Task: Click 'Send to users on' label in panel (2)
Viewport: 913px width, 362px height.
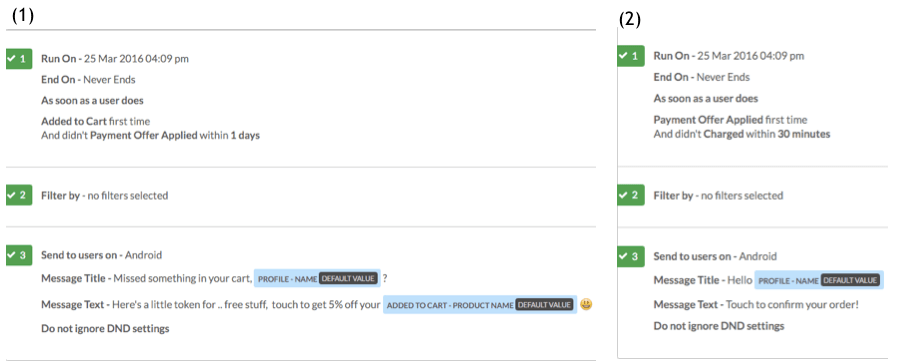Action: point(692,256)
